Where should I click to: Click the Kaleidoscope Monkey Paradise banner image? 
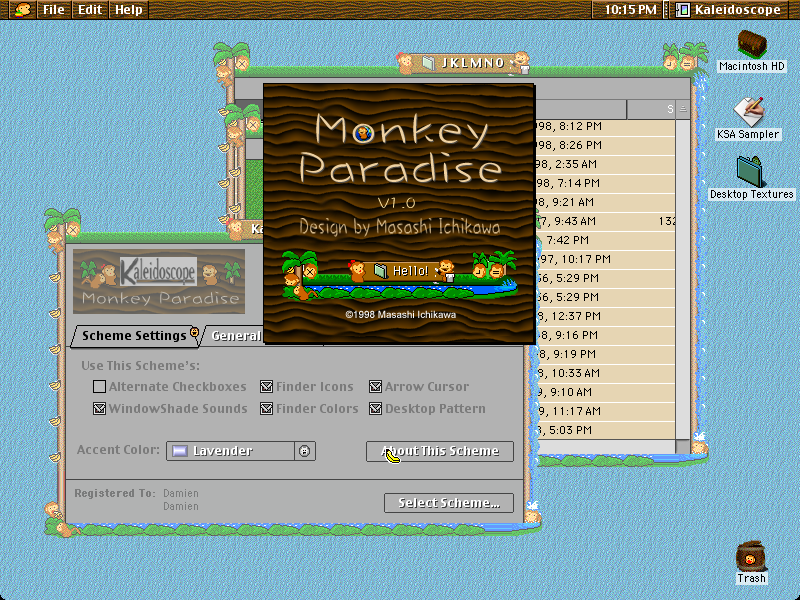pos(159,281)
